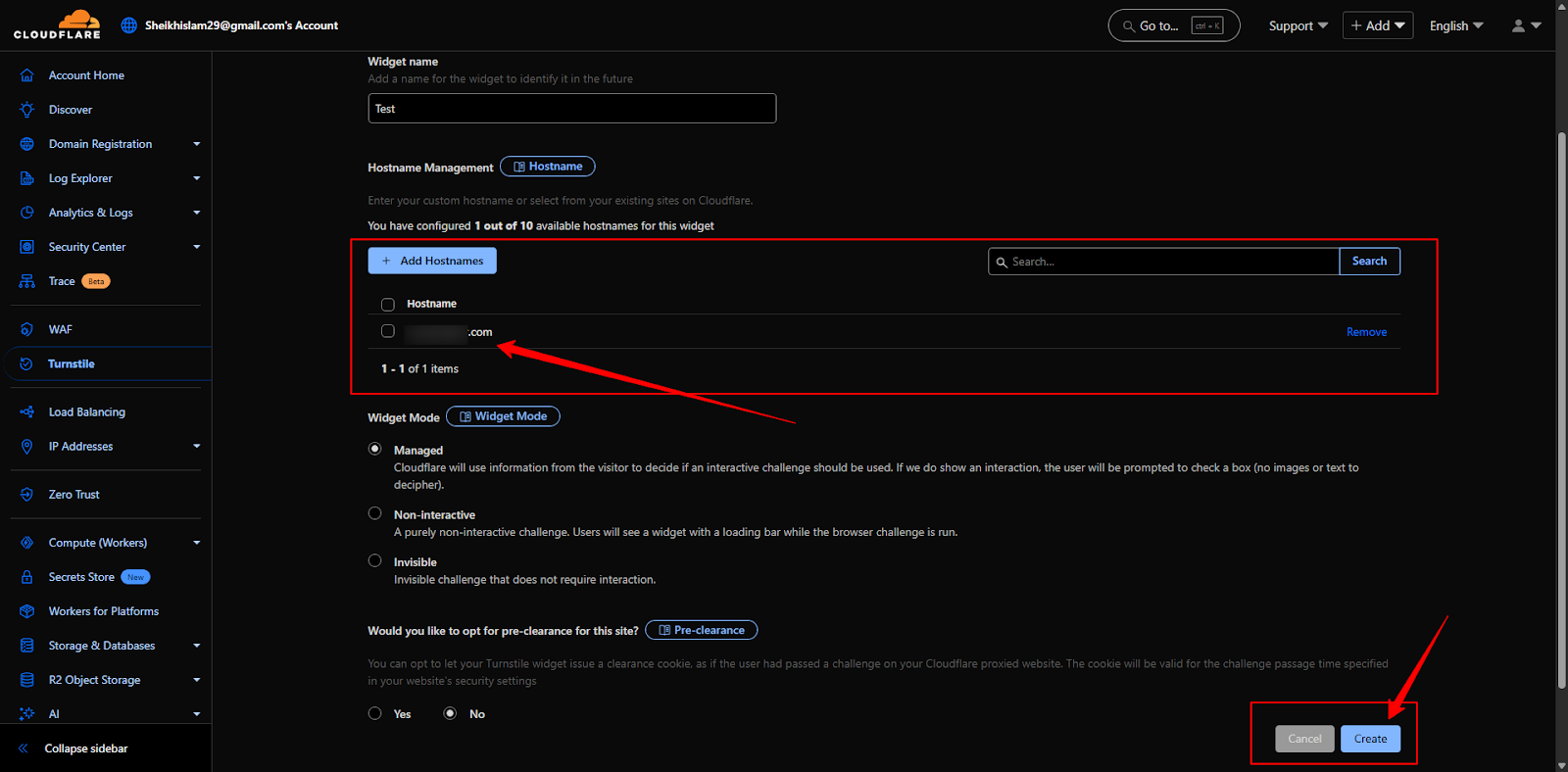Open the user profile icon menu

pos(1527,26)
